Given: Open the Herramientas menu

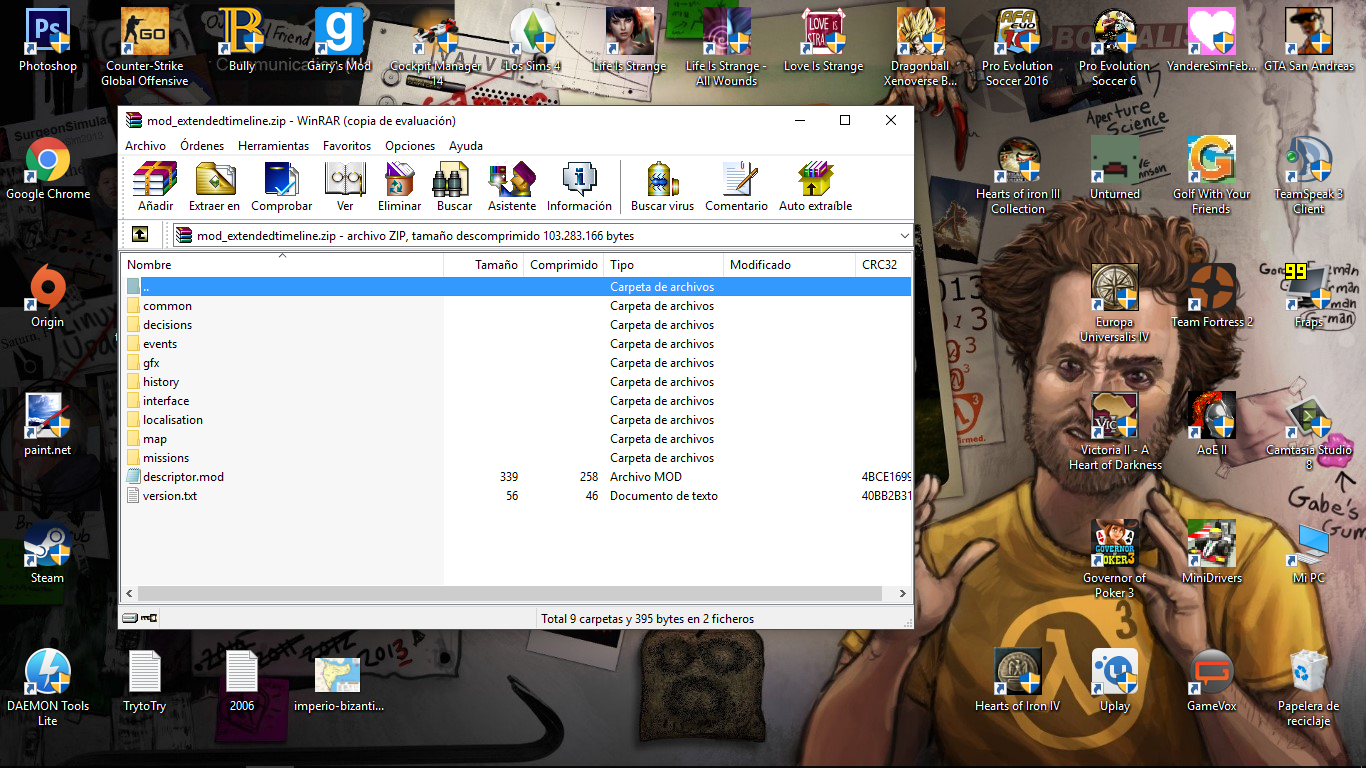Looking at the screenshot, I should pyautogui.click(x=273, y=145).
